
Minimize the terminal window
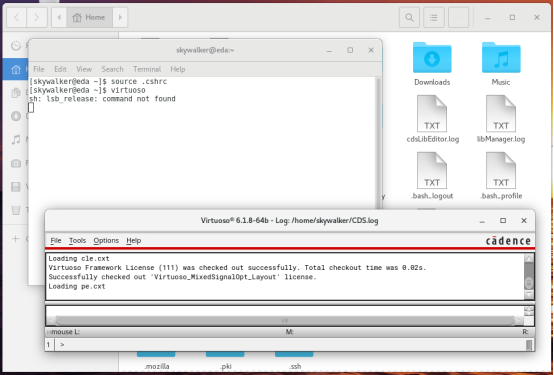(x=329, y=50)
